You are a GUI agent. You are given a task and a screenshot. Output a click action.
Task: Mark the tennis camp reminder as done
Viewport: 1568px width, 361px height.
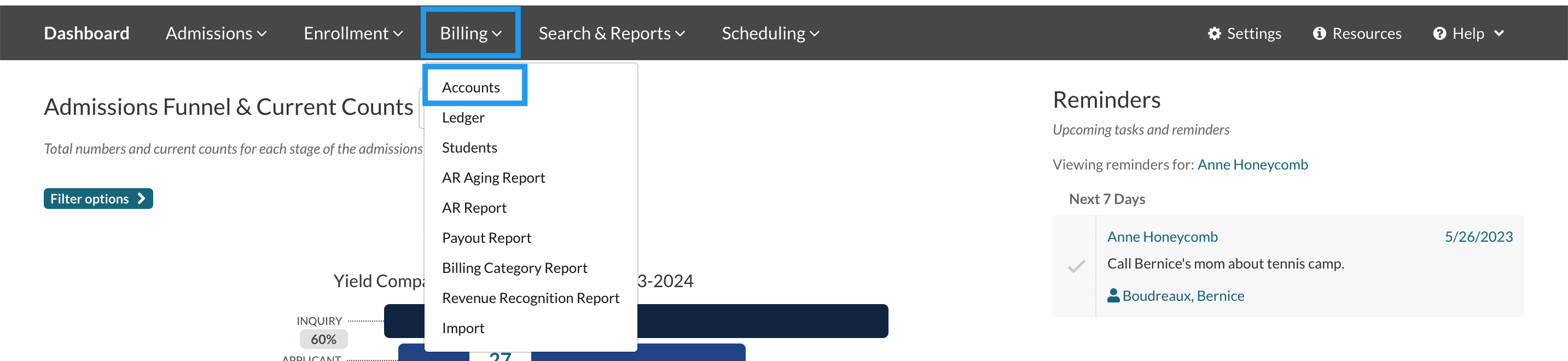click(1076, 266)
